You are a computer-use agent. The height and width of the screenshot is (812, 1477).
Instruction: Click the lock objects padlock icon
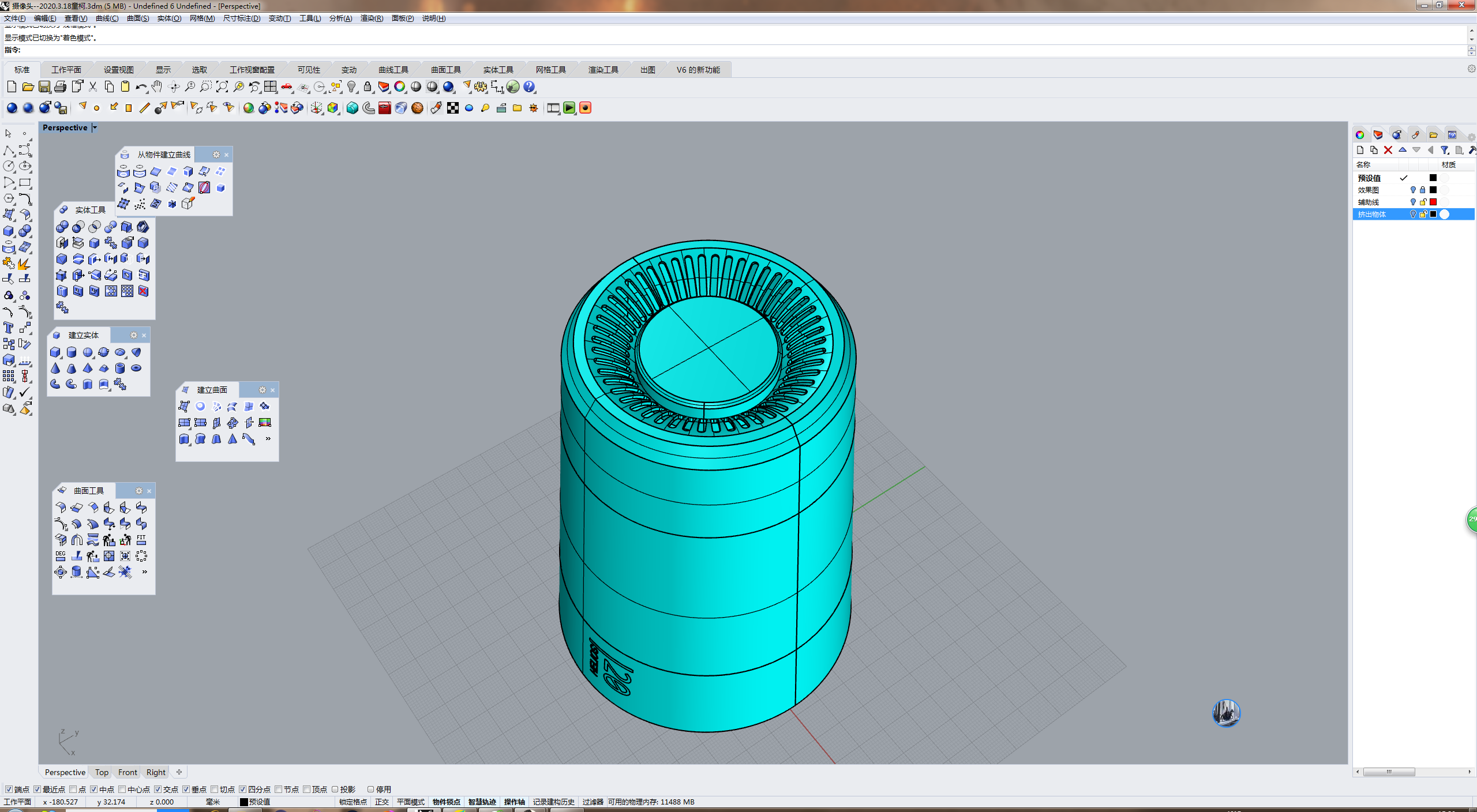pos(368,87)
